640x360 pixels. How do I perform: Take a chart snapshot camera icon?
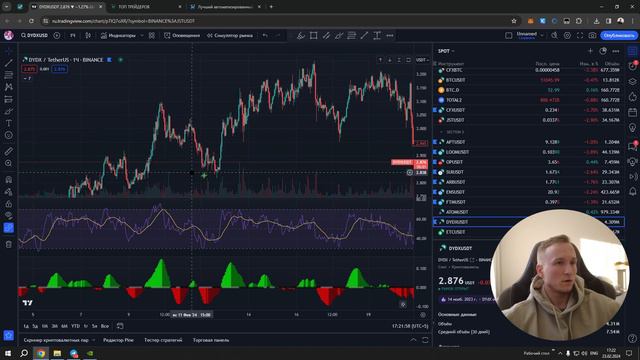593,36
